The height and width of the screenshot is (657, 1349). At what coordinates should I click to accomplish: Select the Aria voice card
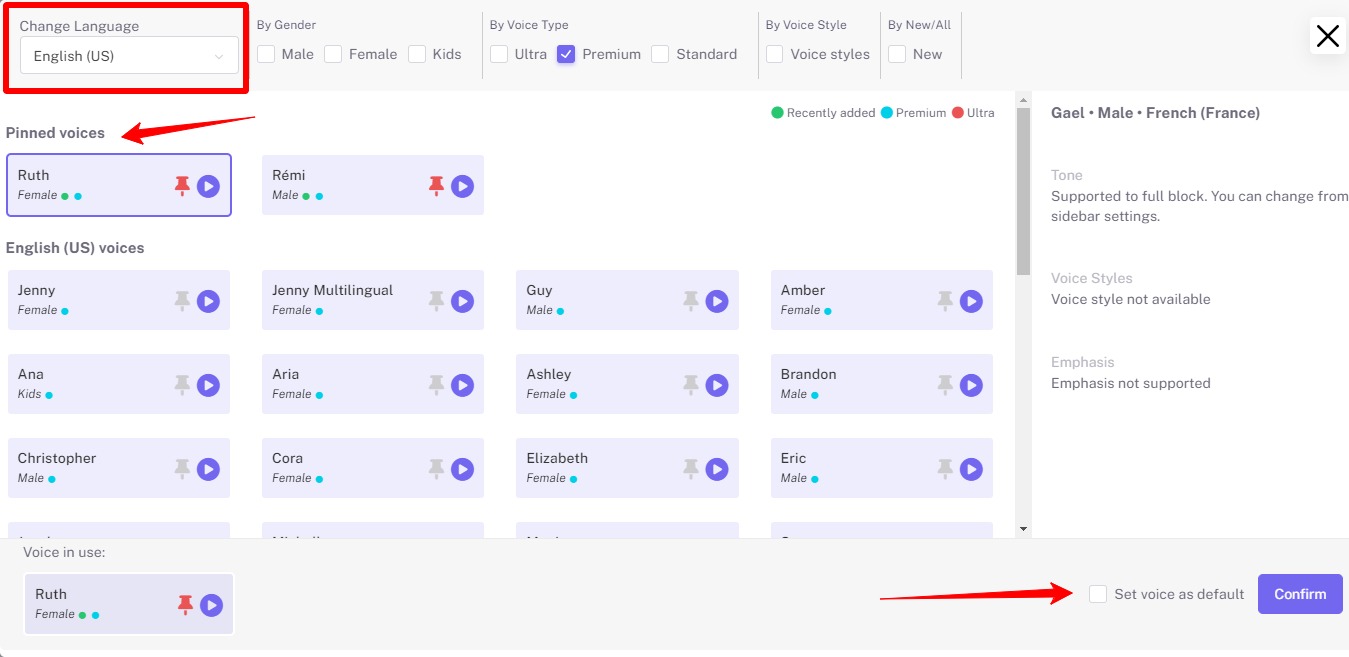coord(373,384)
